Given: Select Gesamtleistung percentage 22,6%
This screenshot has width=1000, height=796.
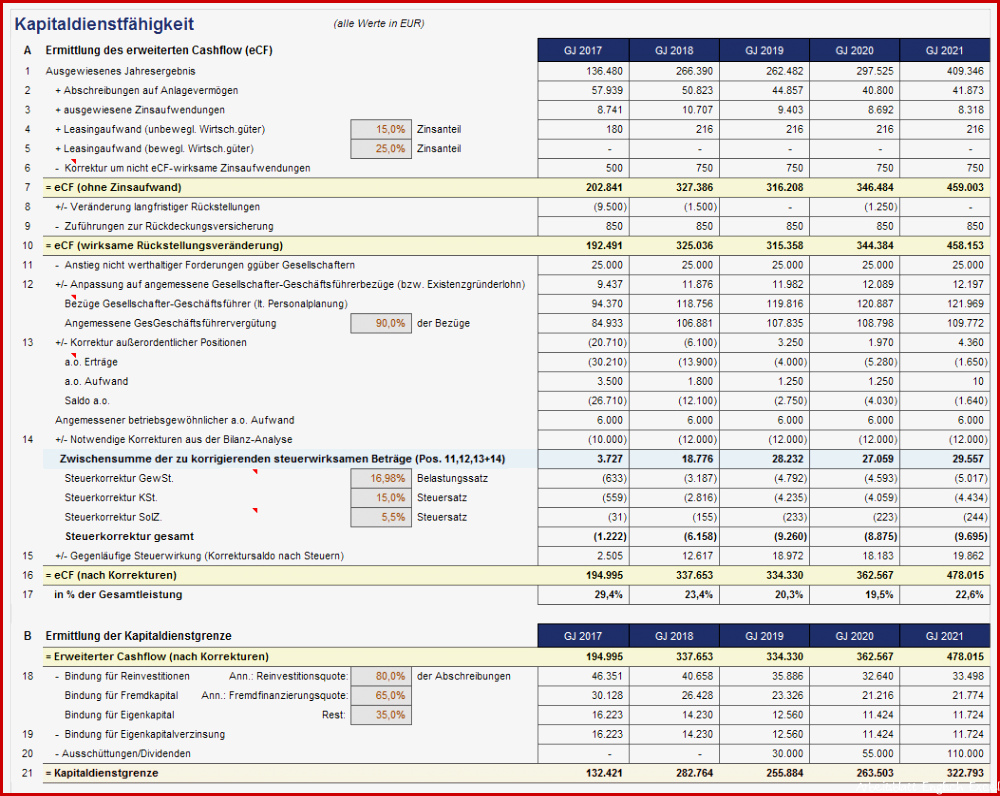Looking at the screenshot, I should [945, 595].
